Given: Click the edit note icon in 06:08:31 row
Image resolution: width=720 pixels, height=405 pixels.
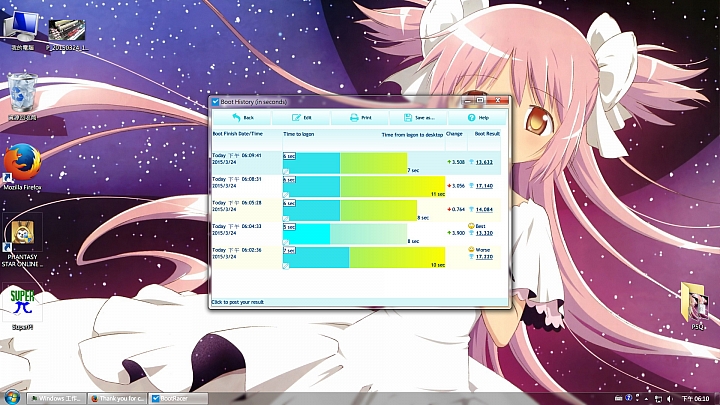Looking at the screenshot, I should (286, 195).
